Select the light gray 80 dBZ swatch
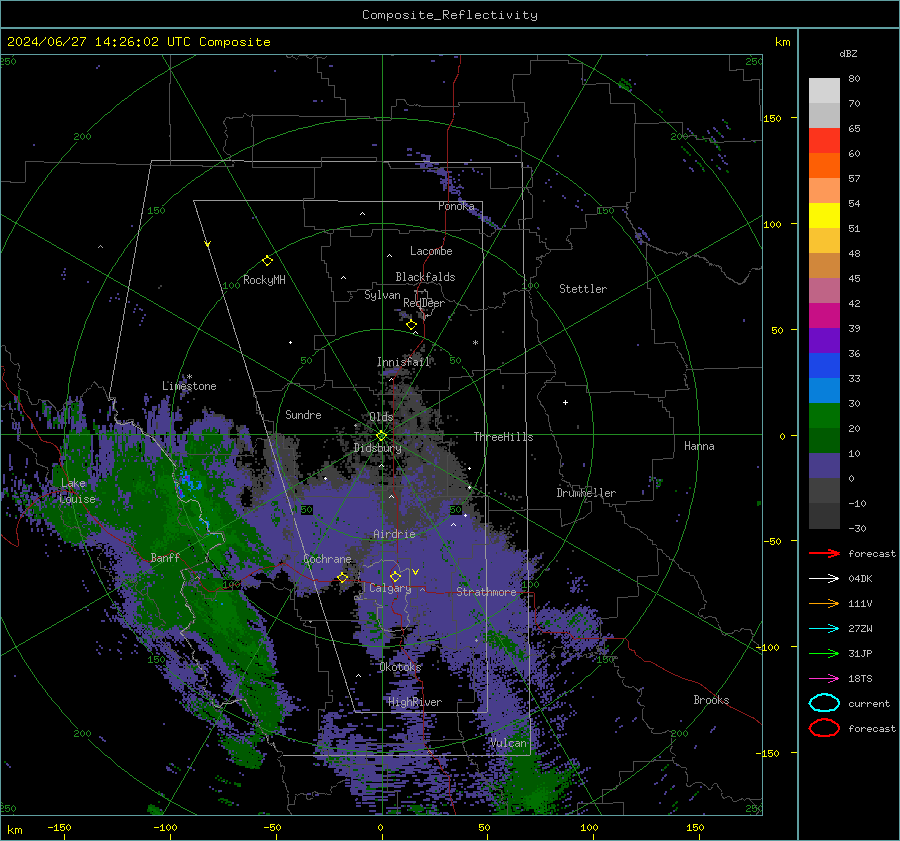The height and width of the screenshot is (841, 900). (x=824, y=90)
